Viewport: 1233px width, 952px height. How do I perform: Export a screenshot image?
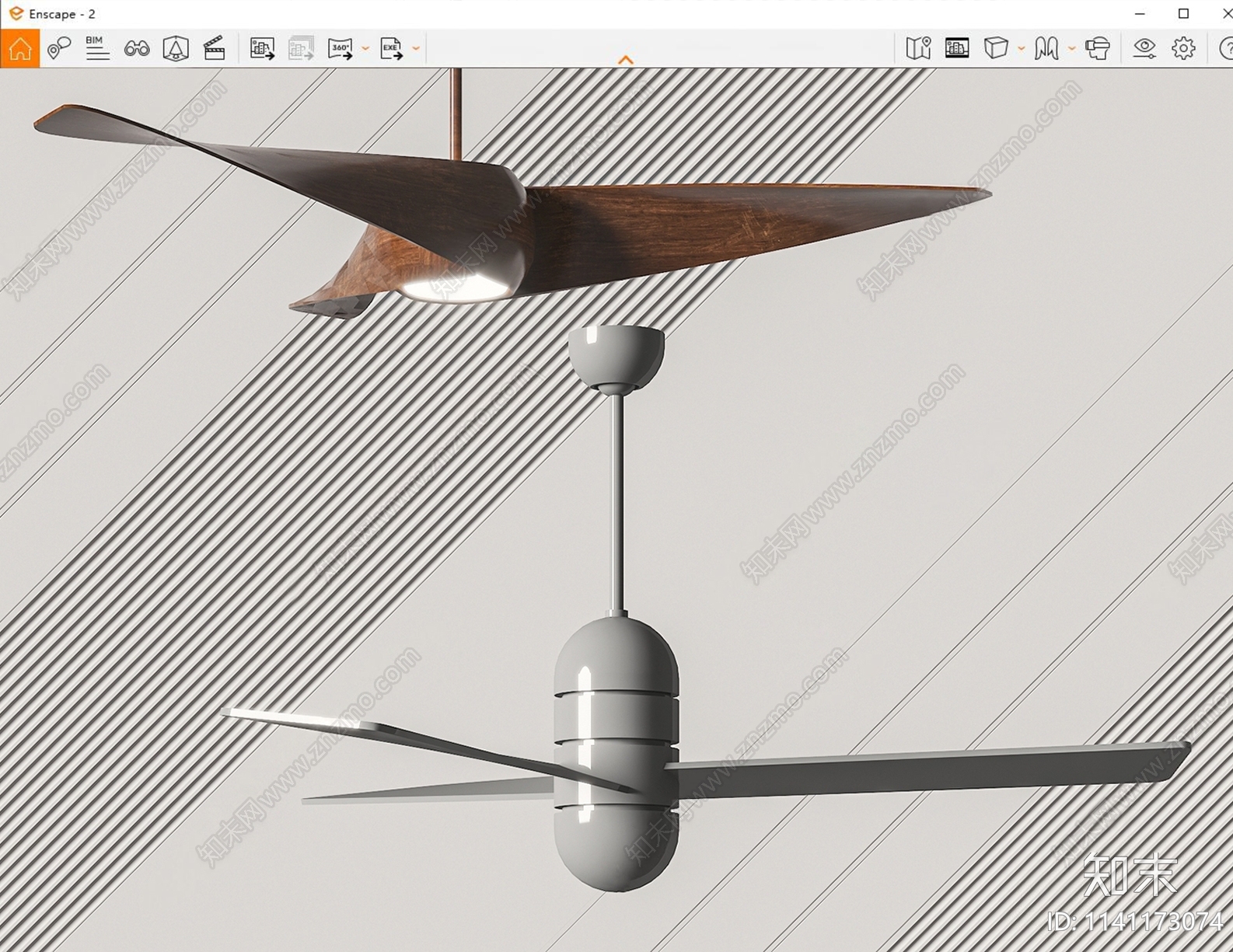(262, 48)
